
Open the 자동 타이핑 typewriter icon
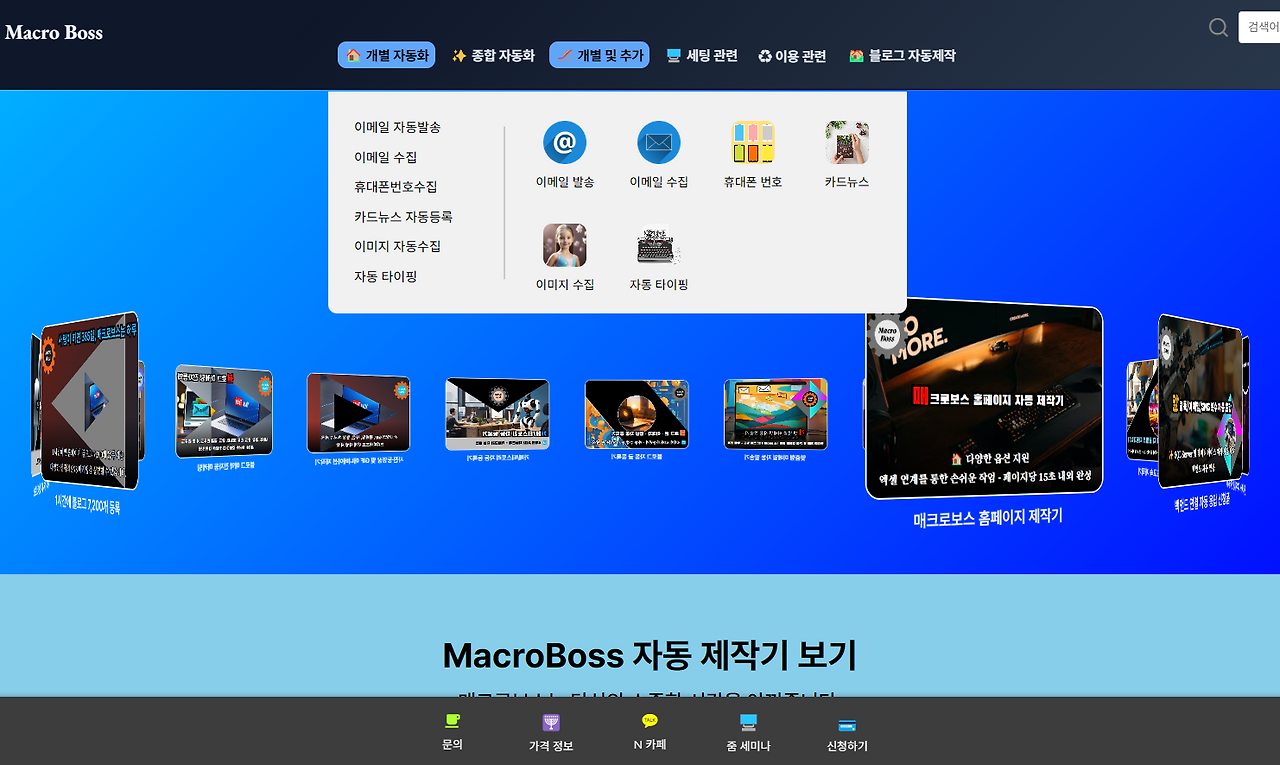[x=659, y=245]
